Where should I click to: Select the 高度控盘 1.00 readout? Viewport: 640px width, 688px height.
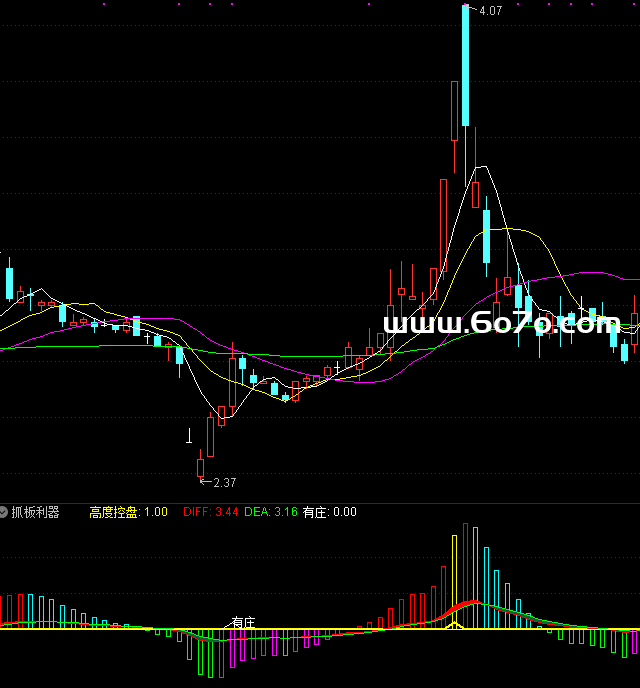(128, 512)
